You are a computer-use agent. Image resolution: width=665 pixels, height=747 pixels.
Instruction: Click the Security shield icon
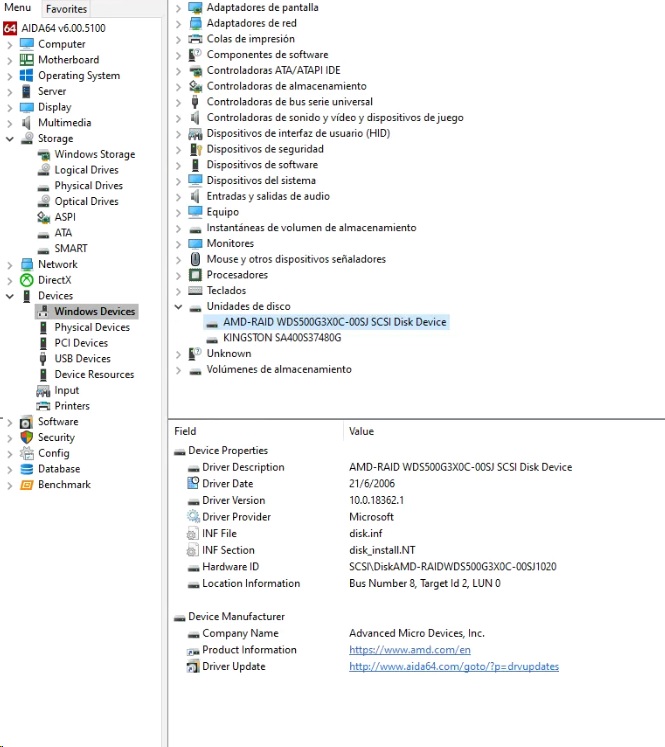pos(27,437)
